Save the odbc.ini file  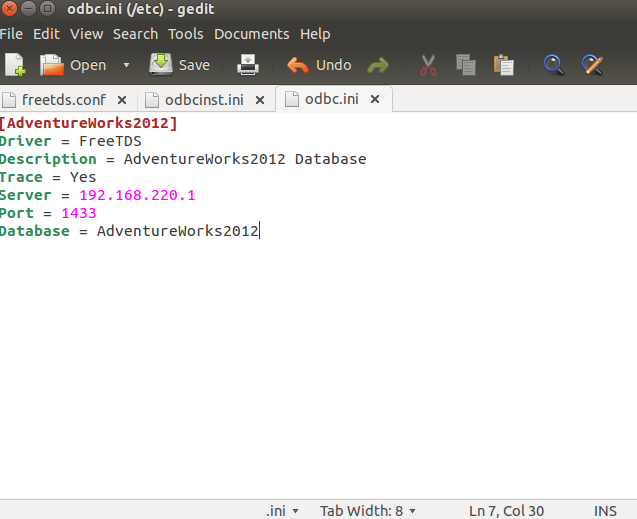180,65
